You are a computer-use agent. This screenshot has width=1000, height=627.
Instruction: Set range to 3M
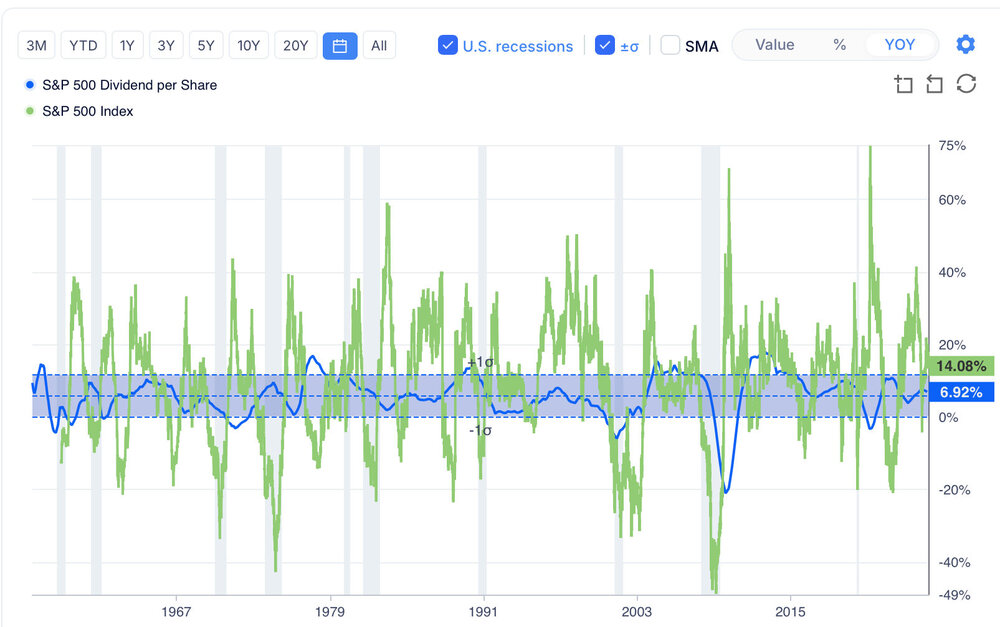[x=37, y=45]
